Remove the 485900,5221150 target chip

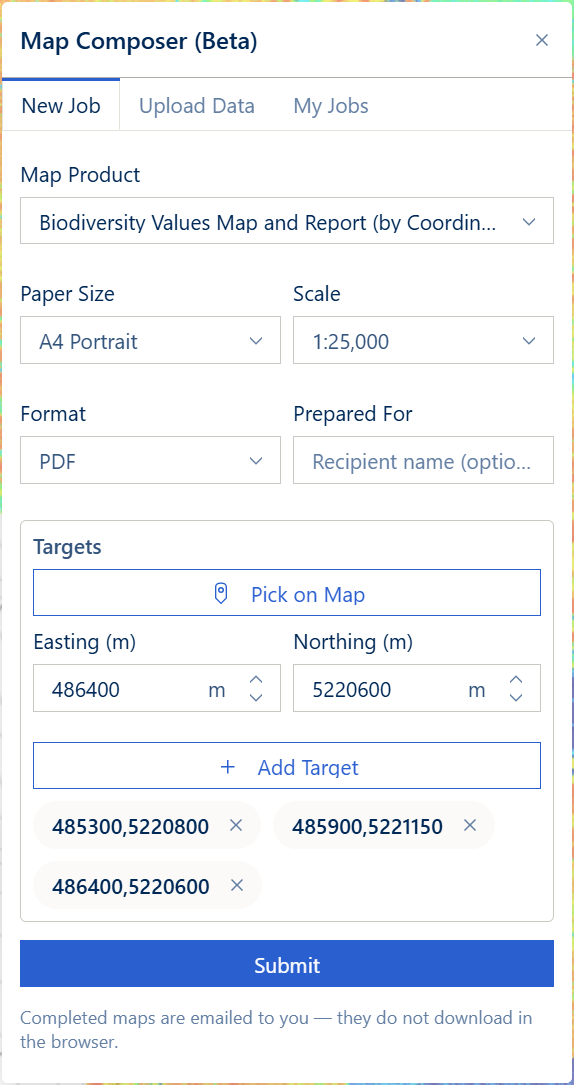(470, 826)
